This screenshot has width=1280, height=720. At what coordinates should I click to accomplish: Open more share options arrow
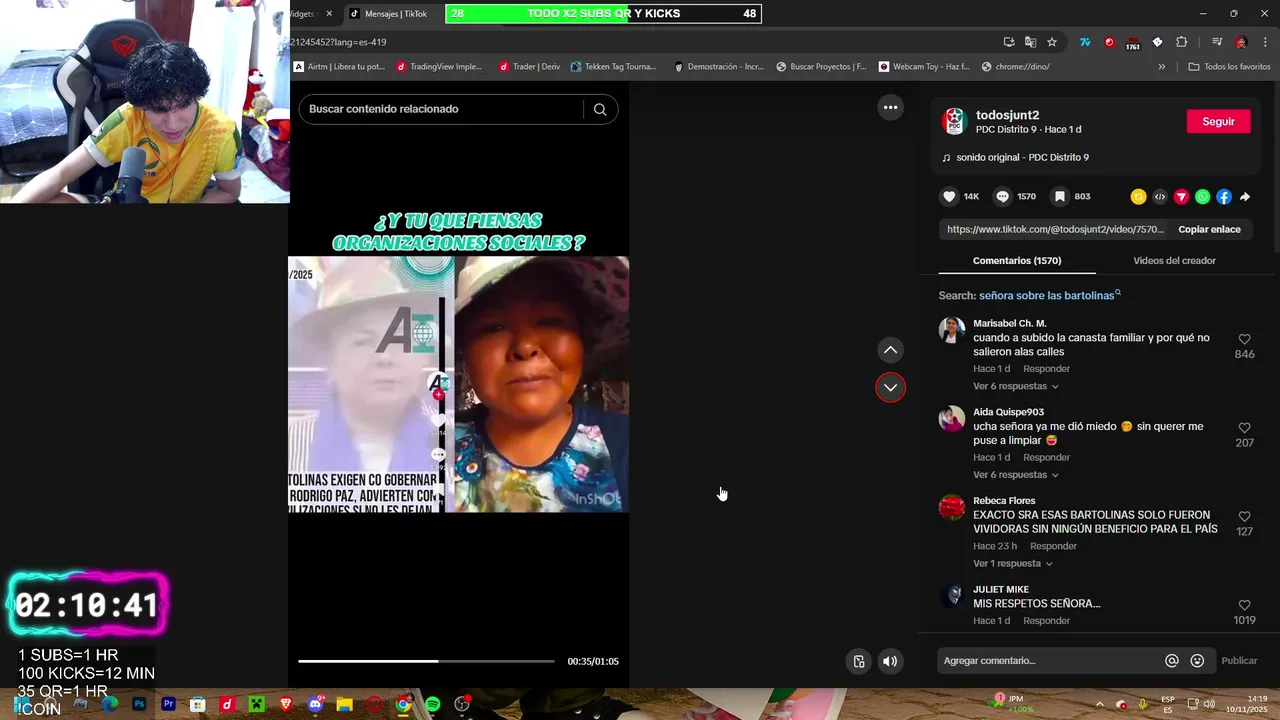[x=1245, y=197]
